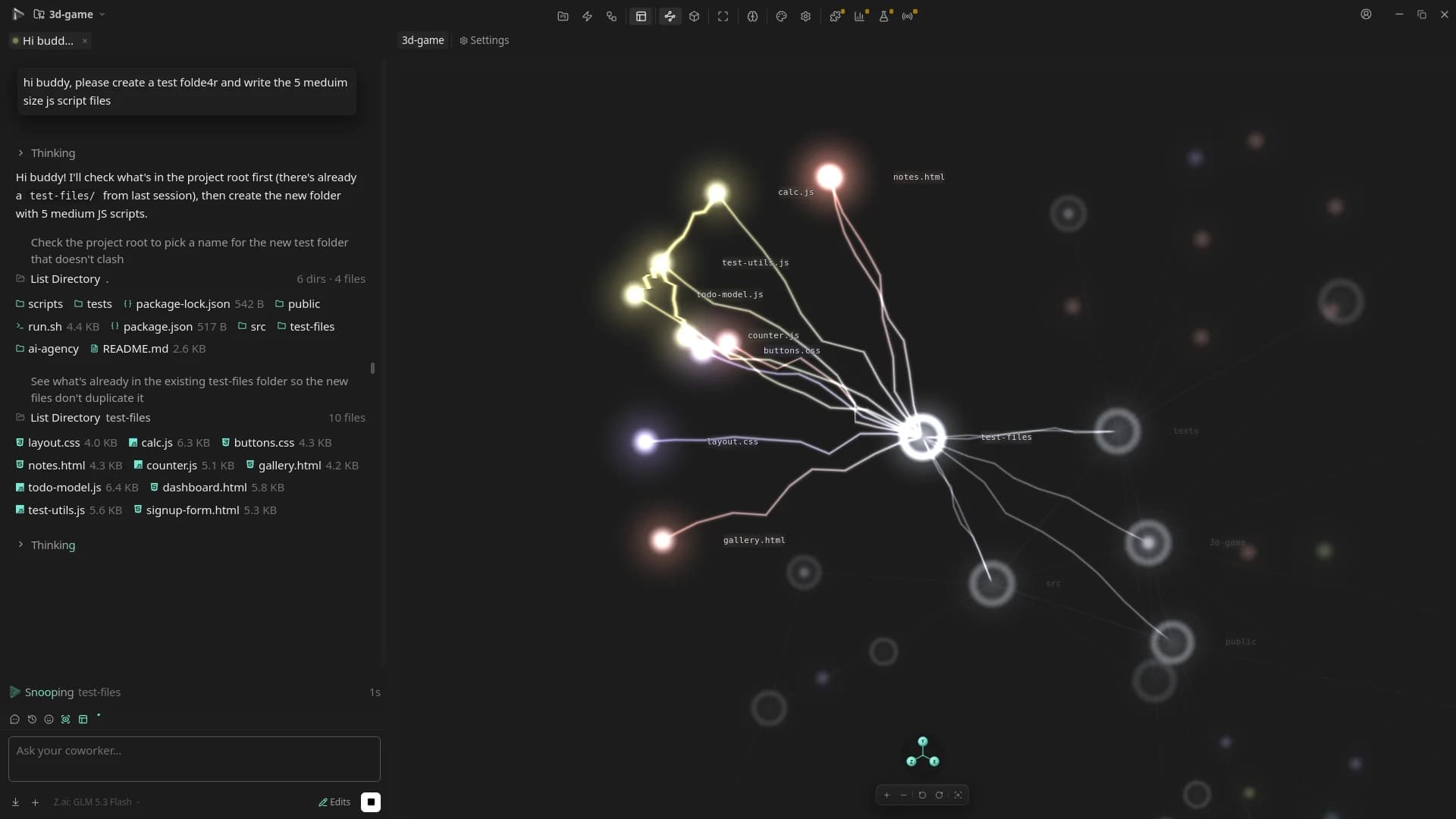Image resolution: width=1456 pixels, height=819 pixels.
Task: Click the flask experiments icon
Action: (884, 16)
